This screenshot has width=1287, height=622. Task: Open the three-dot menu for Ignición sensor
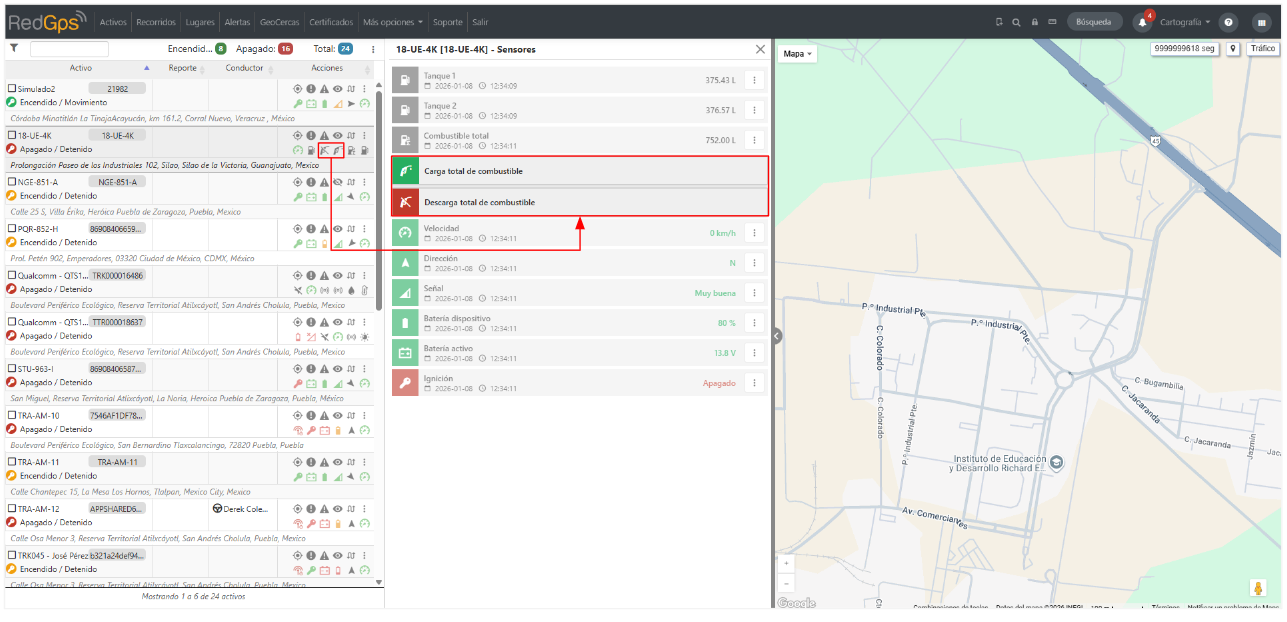pos(754,383)
